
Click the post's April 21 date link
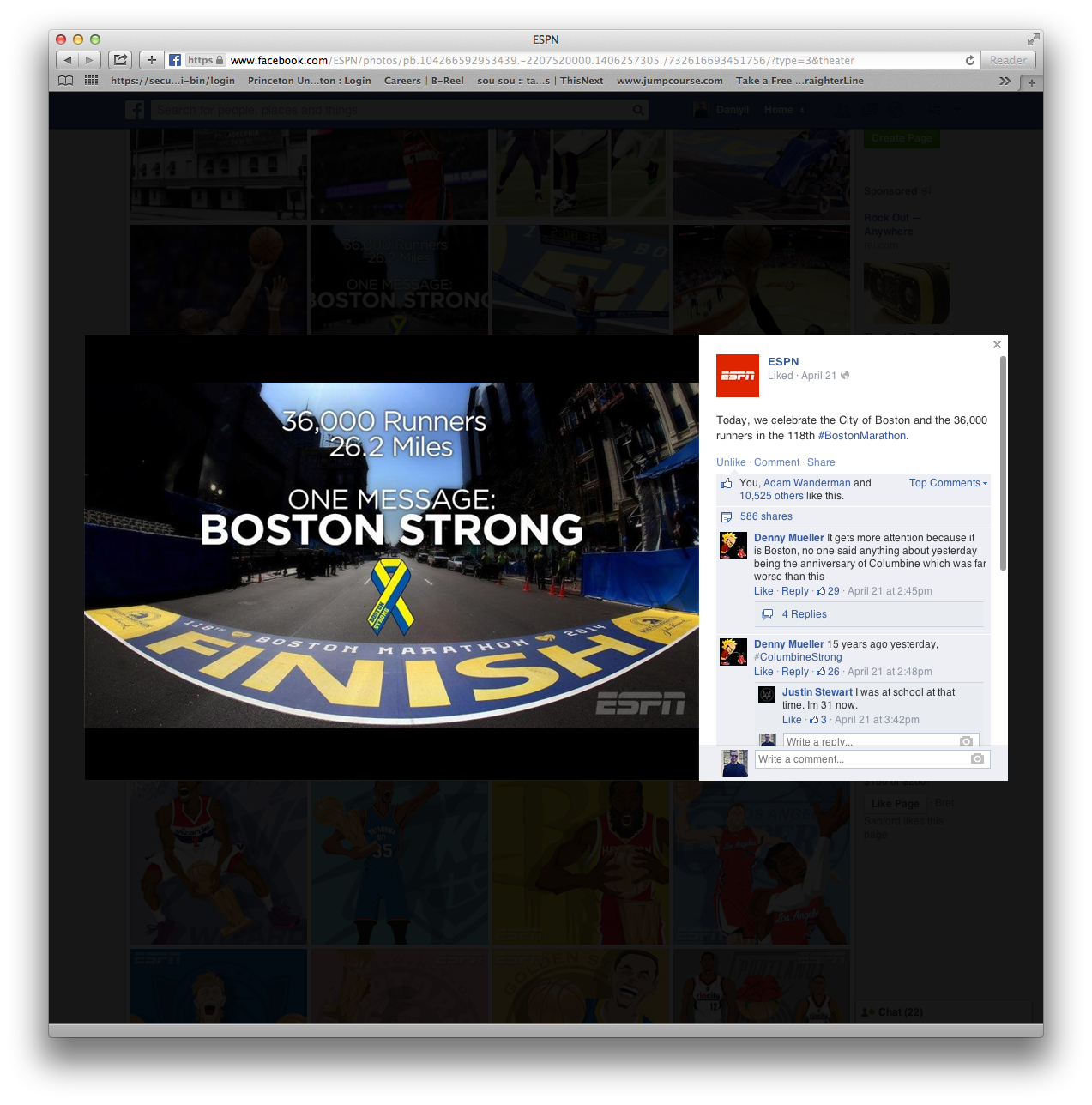pos(818,376)
